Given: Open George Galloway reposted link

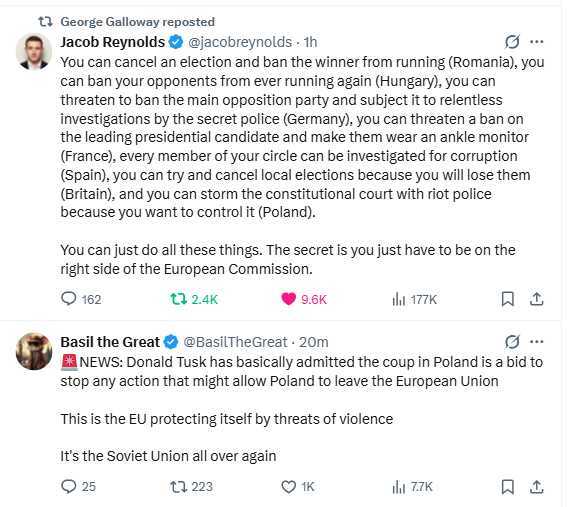Looking at the screenshot, I should click(x=137, y=22).
